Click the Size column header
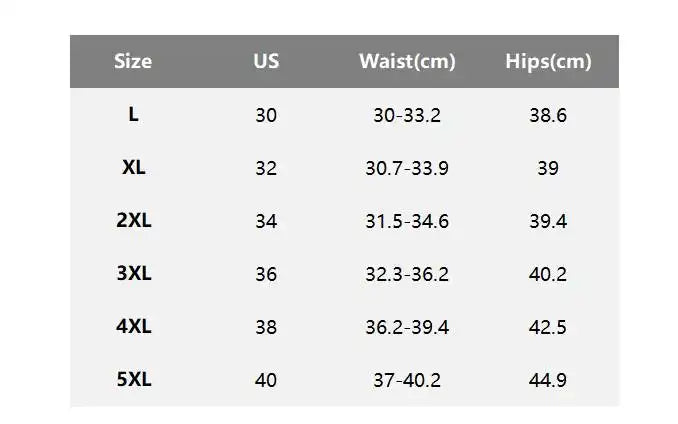 pos(133,61)
